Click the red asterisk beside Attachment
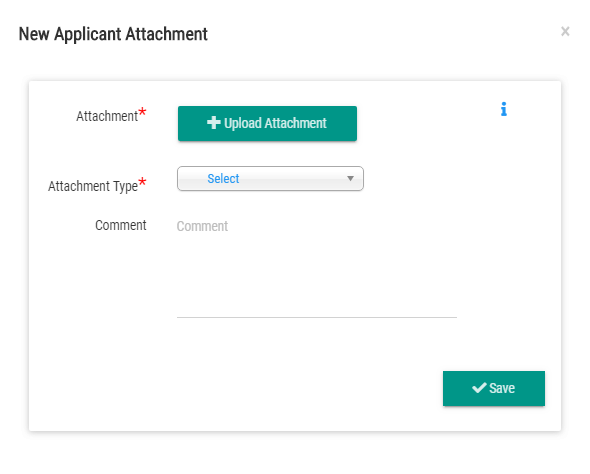This screenshot has width=590, height=474. (142, 112)
